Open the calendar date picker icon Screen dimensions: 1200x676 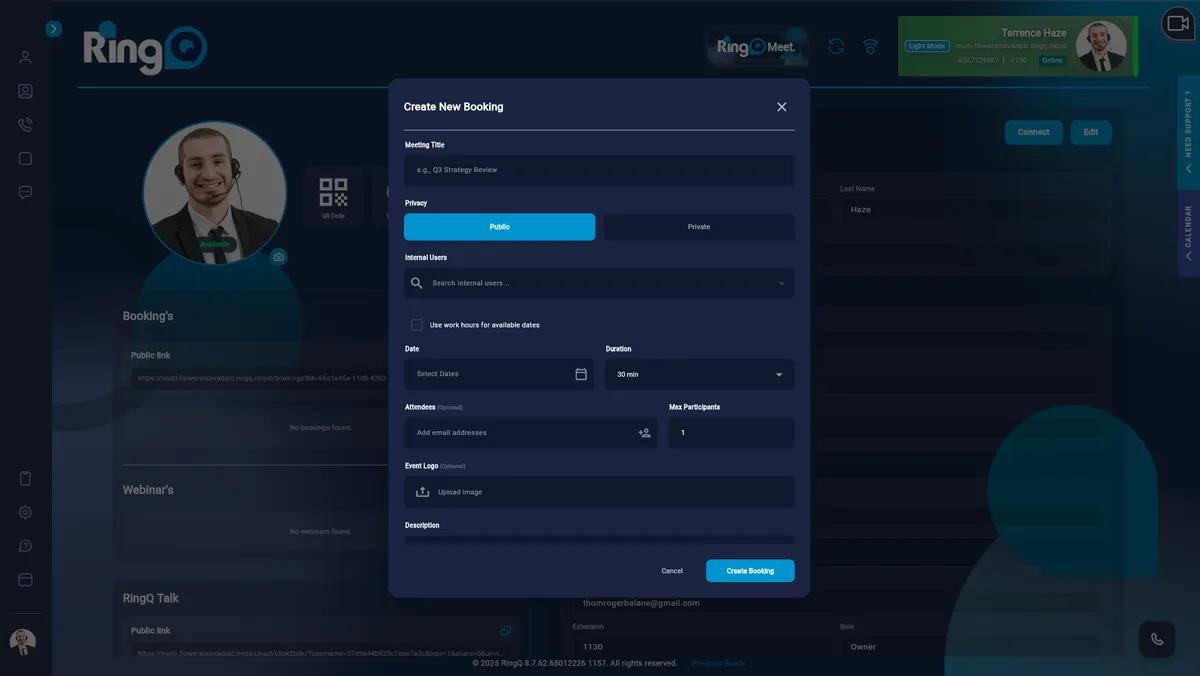[x=581, y=374]
